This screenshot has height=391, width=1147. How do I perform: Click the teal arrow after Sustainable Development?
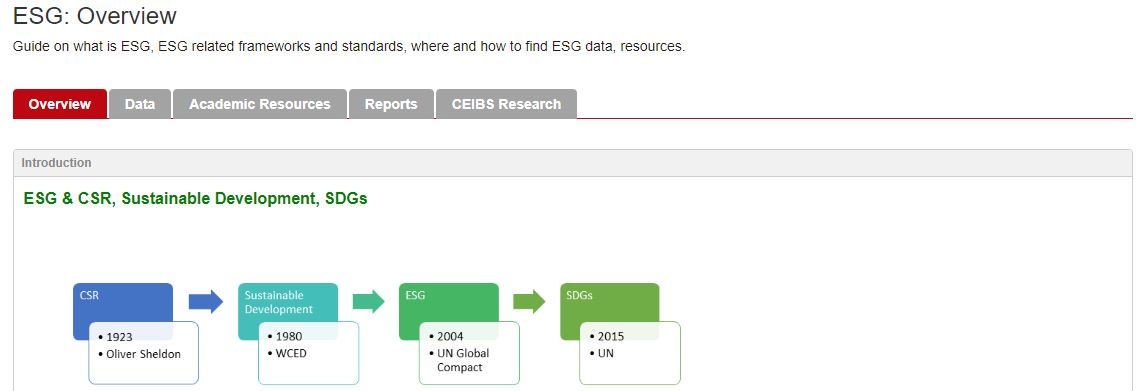369,301
